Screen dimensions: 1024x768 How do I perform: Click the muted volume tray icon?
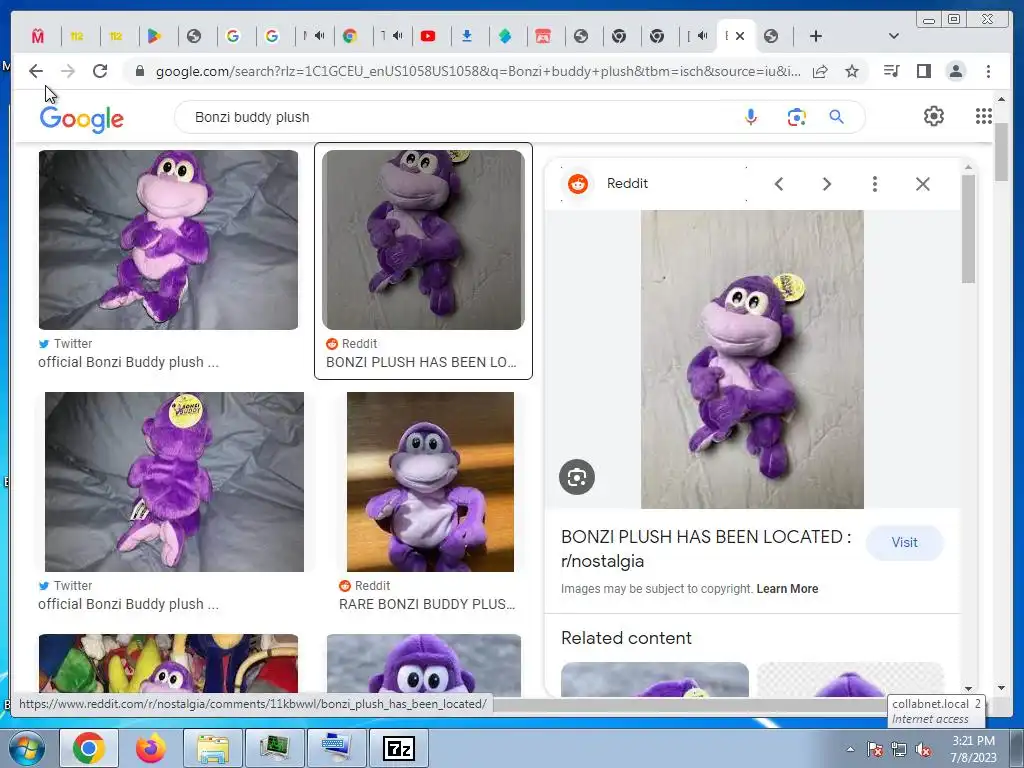923,750
